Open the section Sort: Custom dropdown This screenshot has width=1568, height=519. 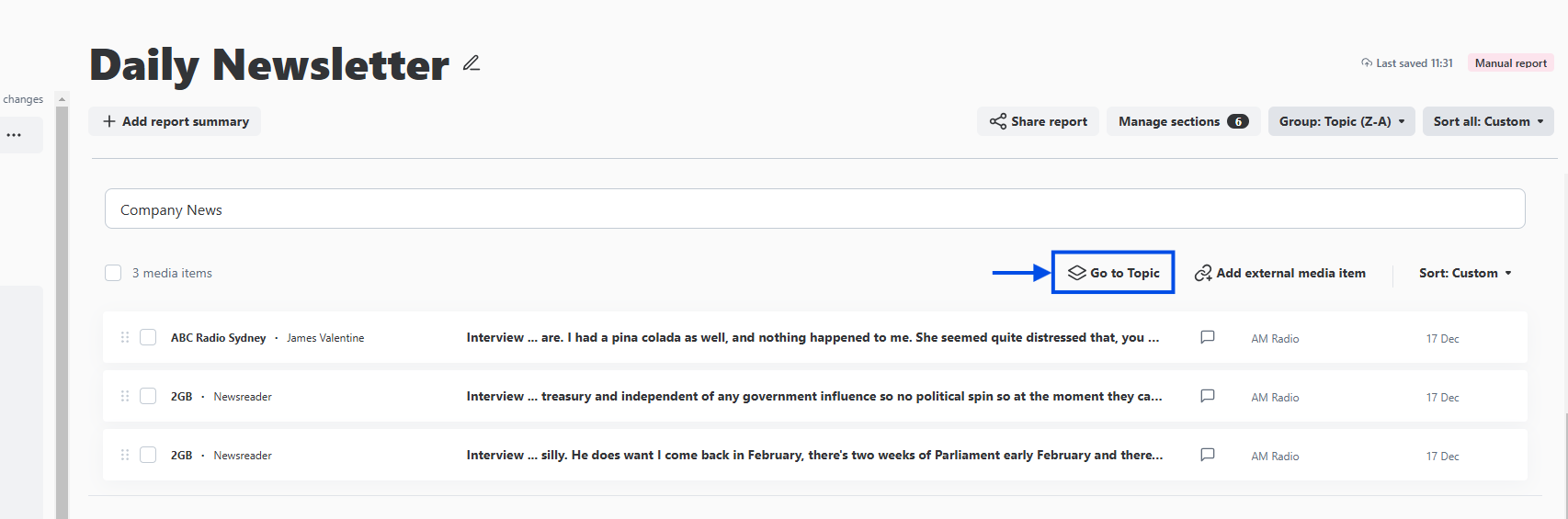coord(1464,273)
